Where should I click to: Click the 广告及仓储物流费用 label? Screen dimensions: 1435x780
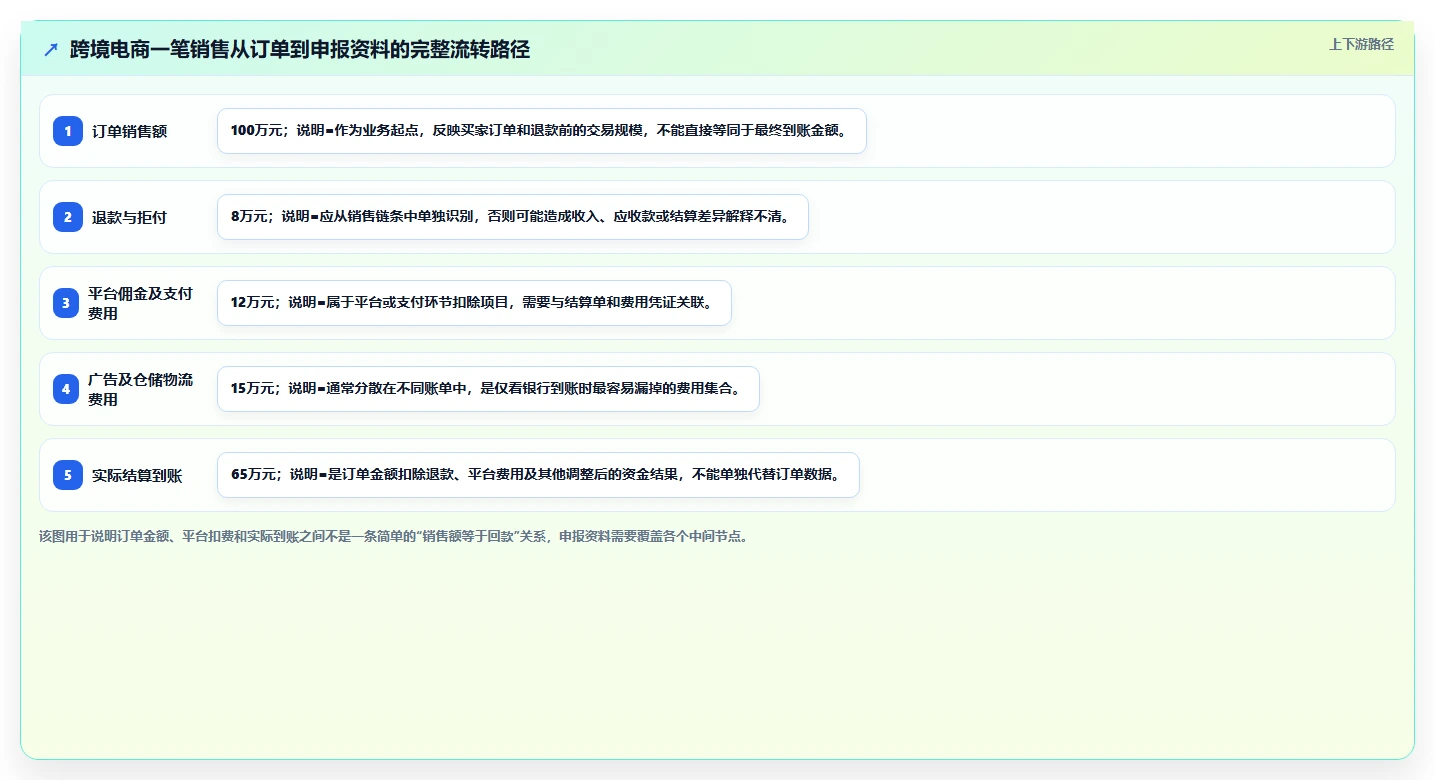tap(141, 389)
